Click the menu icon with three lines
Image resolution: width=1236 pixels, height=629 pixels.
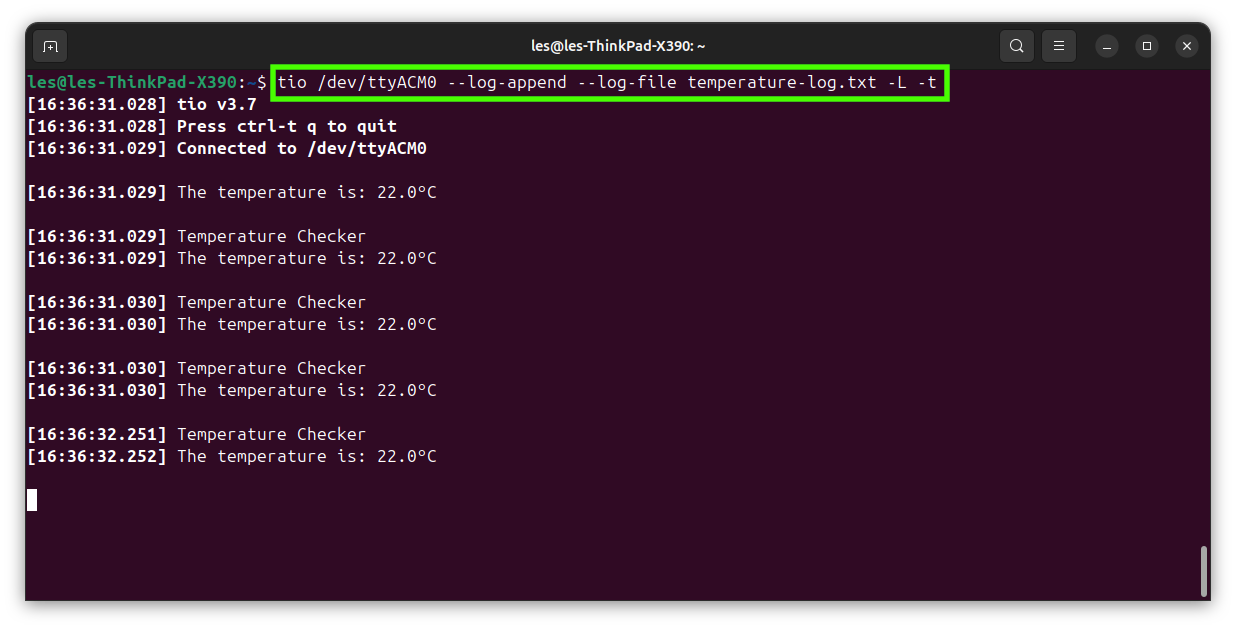[1058, 46]
